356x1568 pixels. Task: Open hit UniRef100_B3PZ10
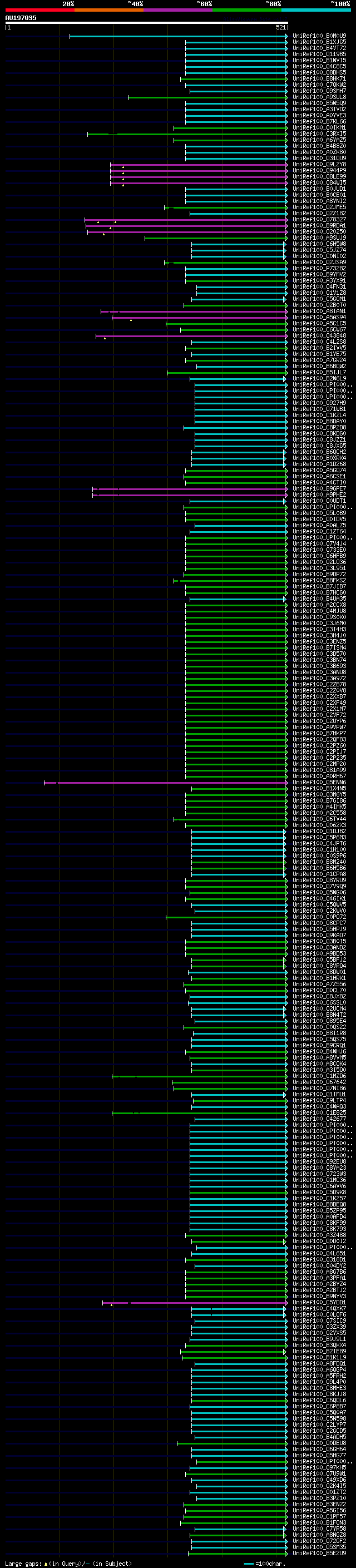pos(319,1498)
